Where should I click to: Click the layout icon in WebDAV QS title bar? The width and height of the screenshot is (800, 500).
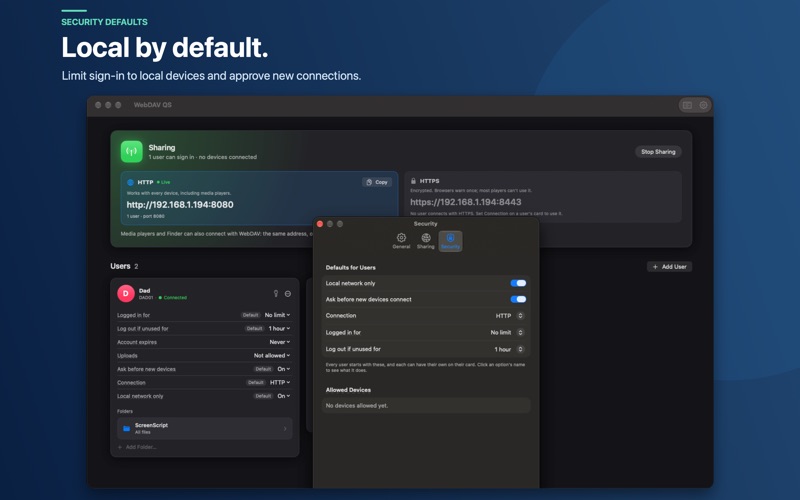(x=688, y=105)
